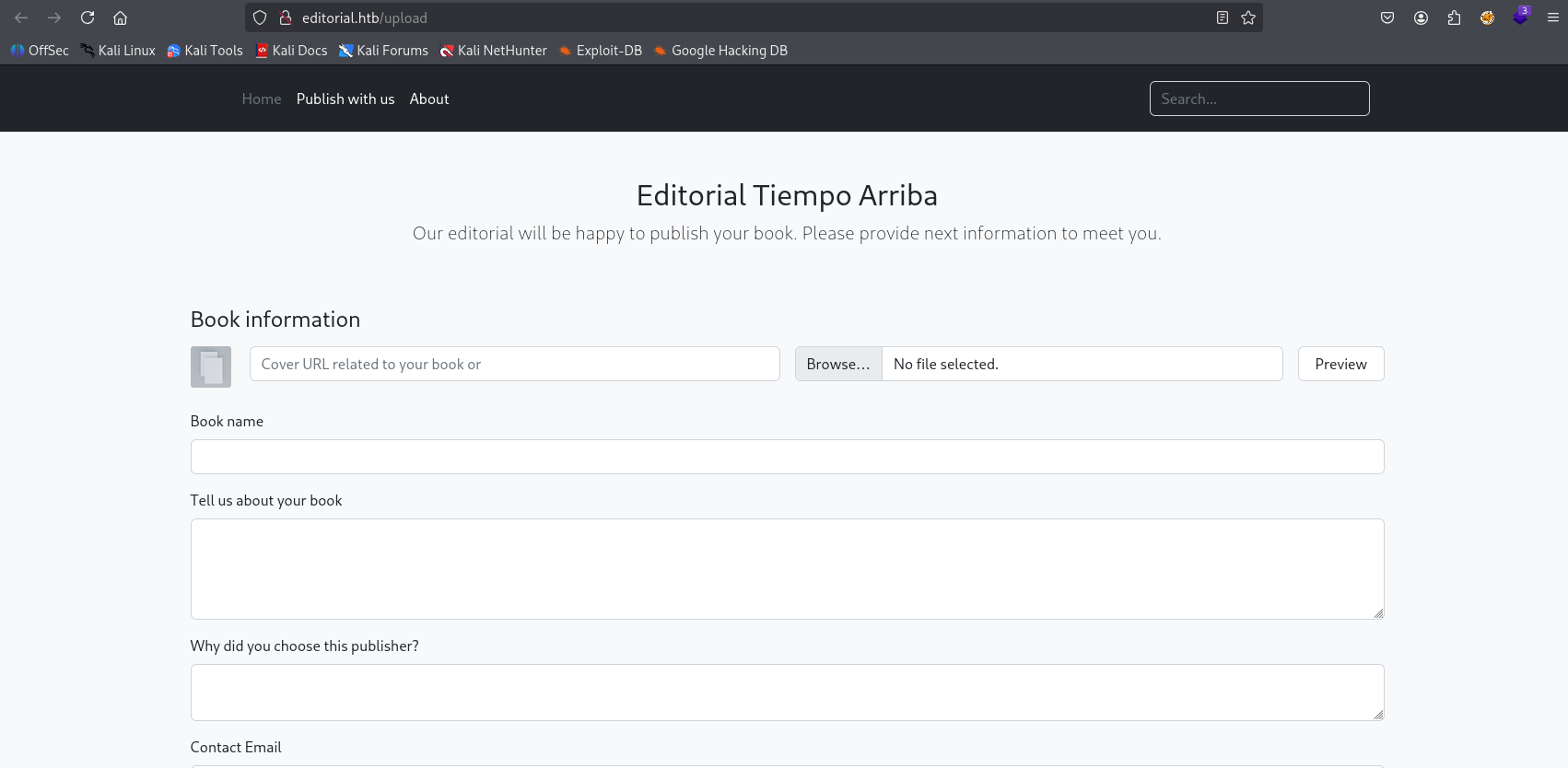1568x768 pixels.
Task: Open the Publish with us page
Action: pyautogui.click(x=345, y=99)
